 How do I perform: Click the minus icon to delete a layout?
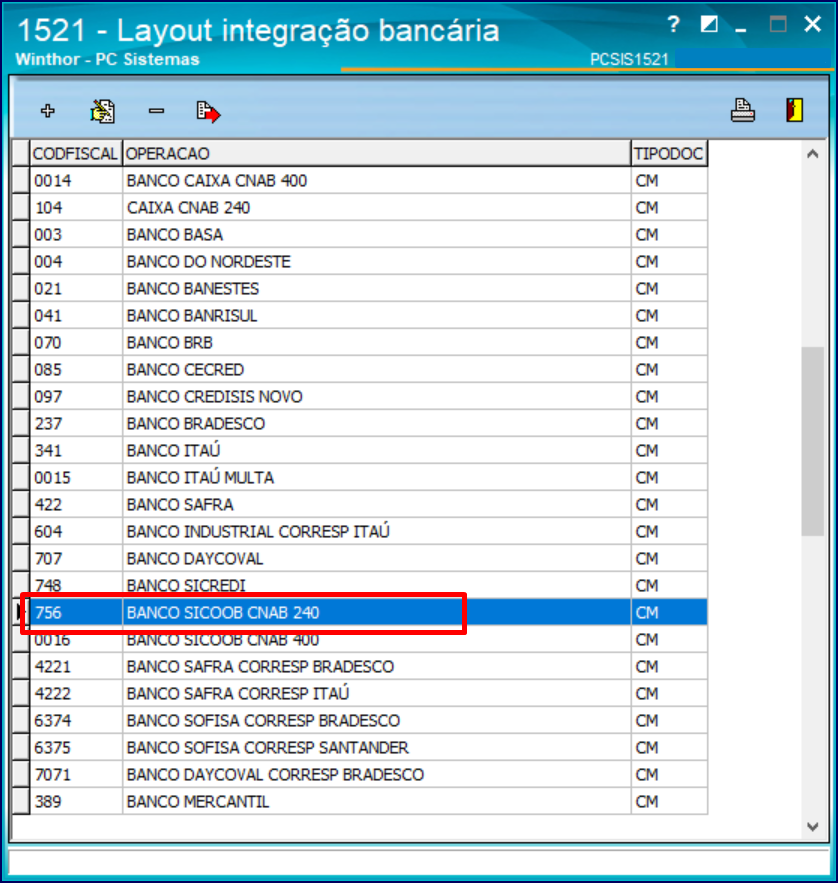tap(156, 111)
